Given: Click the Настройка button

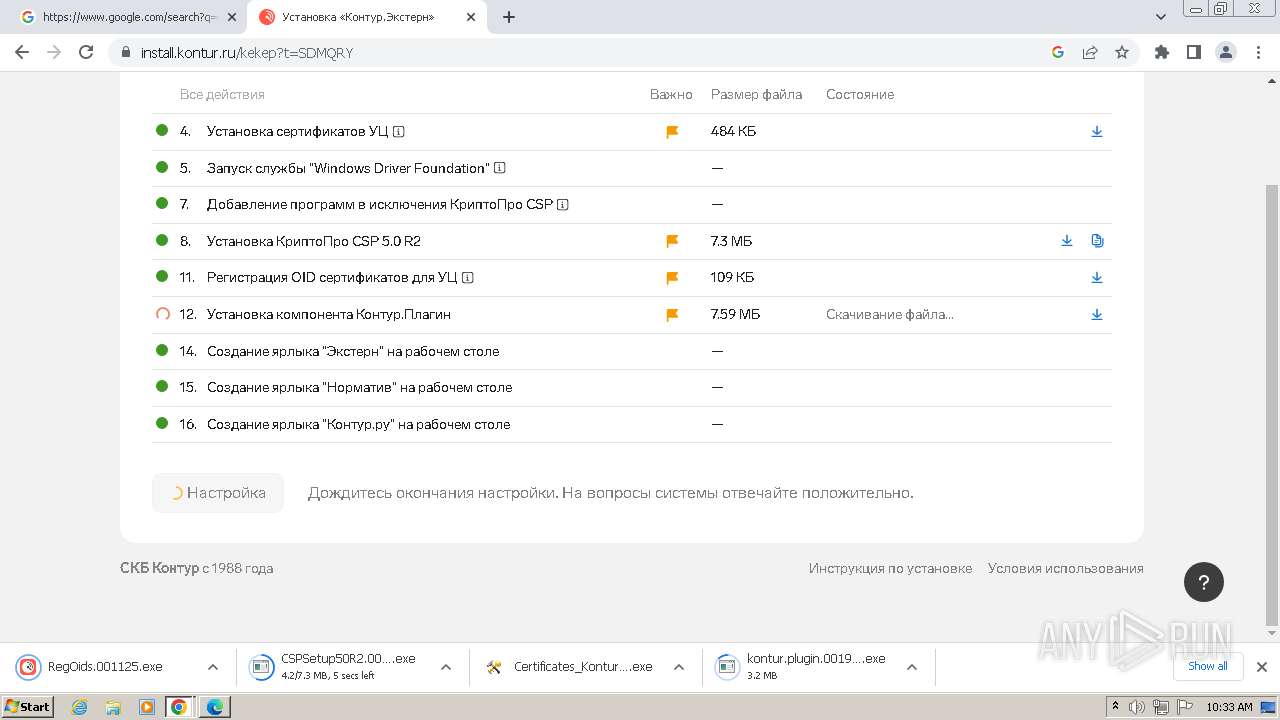Looking at the screenshot, I should pos(218,493).
